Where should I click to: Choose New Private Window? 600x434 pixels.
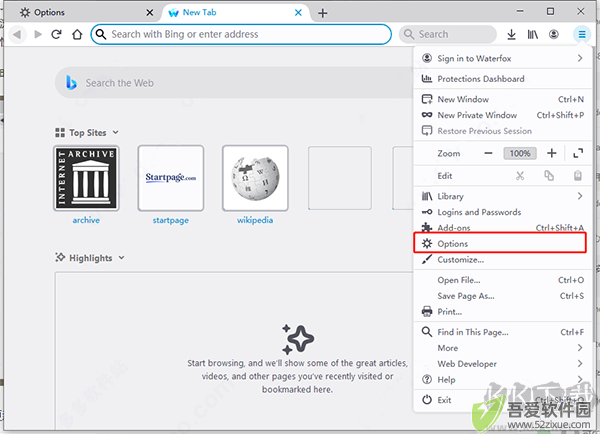point(502,115)
